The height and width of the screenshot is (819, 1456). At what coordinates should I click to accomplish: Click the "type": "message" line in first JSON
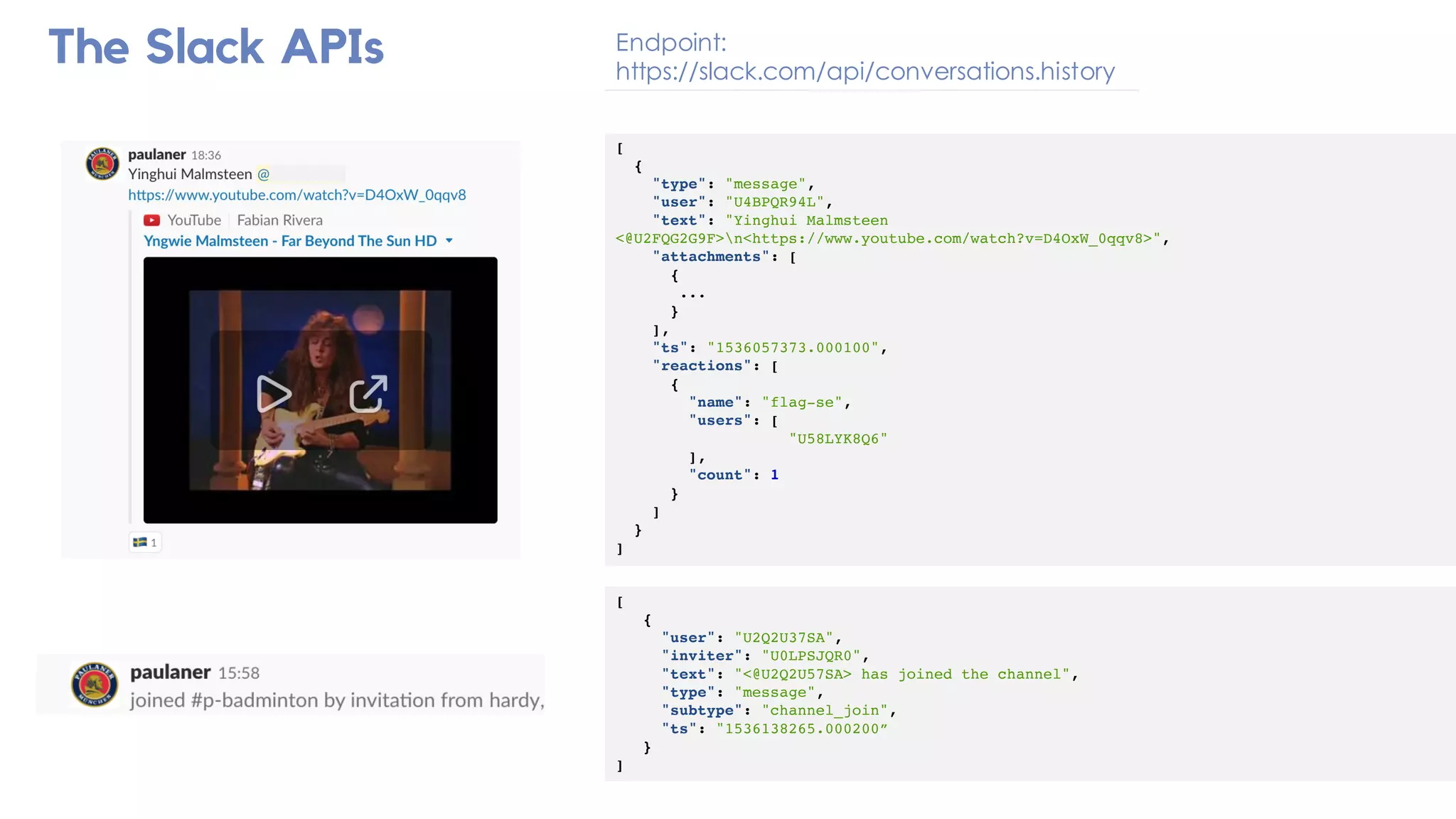(733, 184)
